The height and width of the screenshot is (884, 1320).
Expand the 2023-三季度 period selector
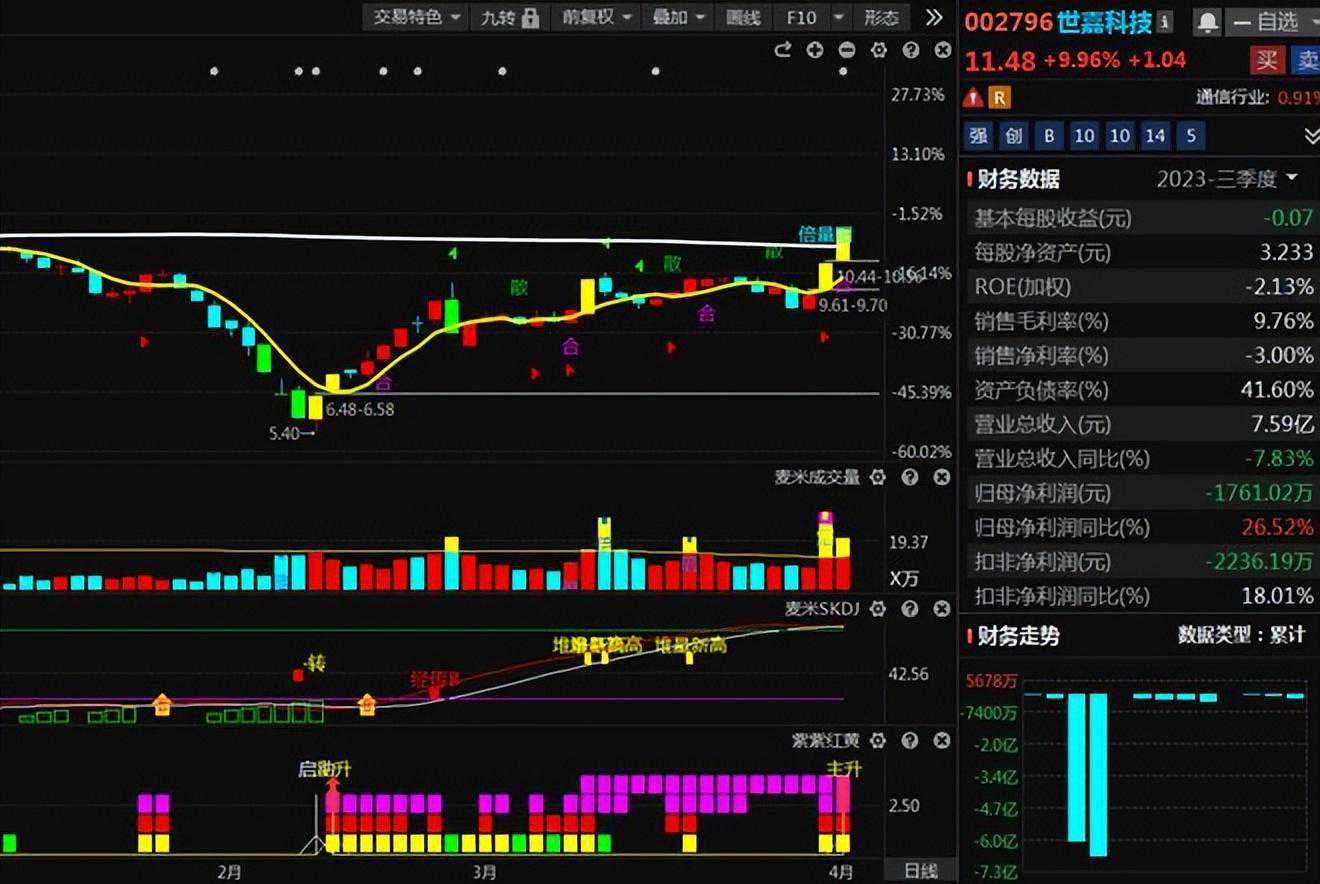click(1227, 179)
